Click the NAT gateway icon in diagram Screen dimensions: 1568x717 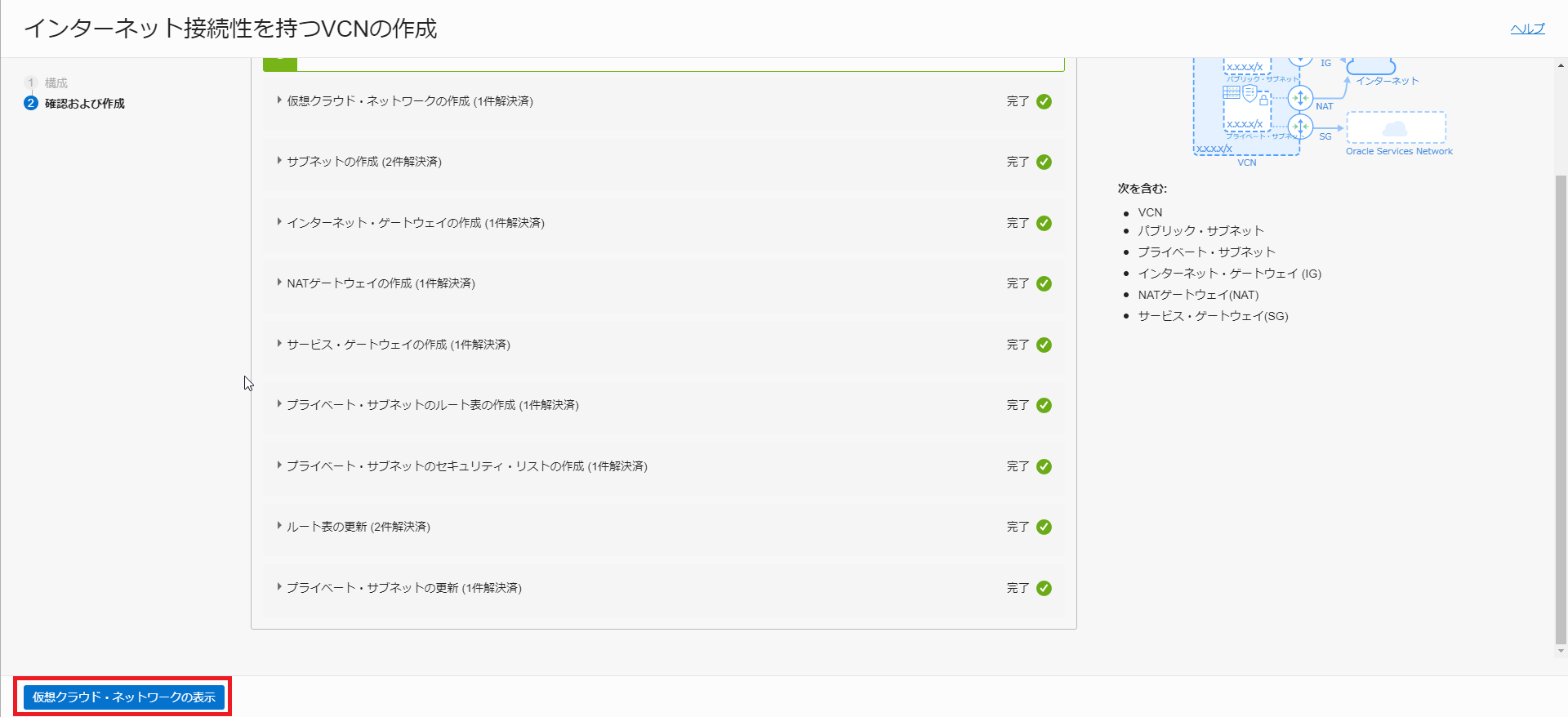(x=1300, y=98)
